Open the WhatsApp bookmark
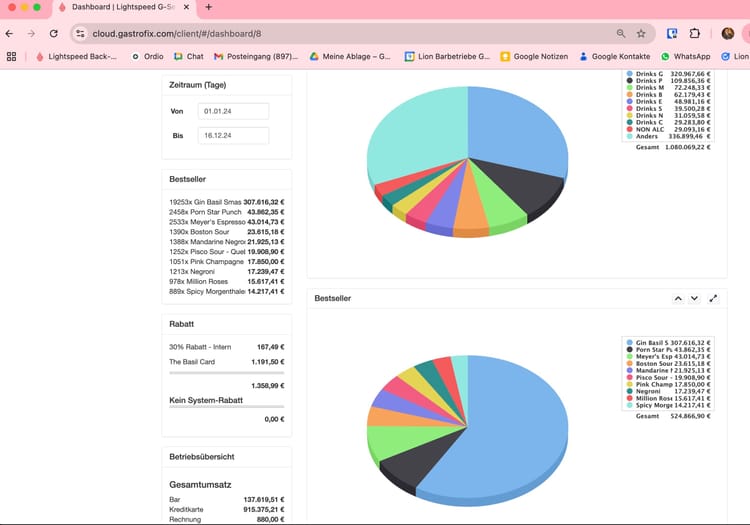 685,56
